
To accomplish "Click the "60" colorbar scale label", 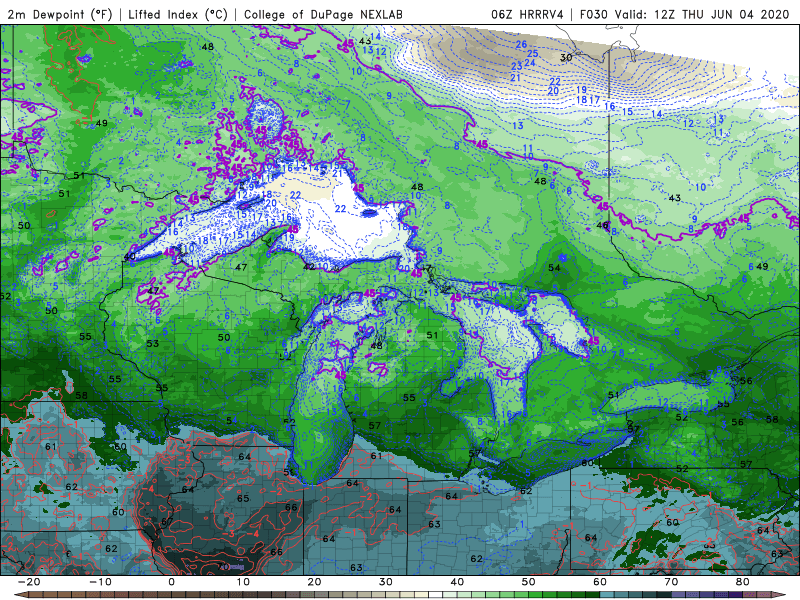I will tap(600, 582).
